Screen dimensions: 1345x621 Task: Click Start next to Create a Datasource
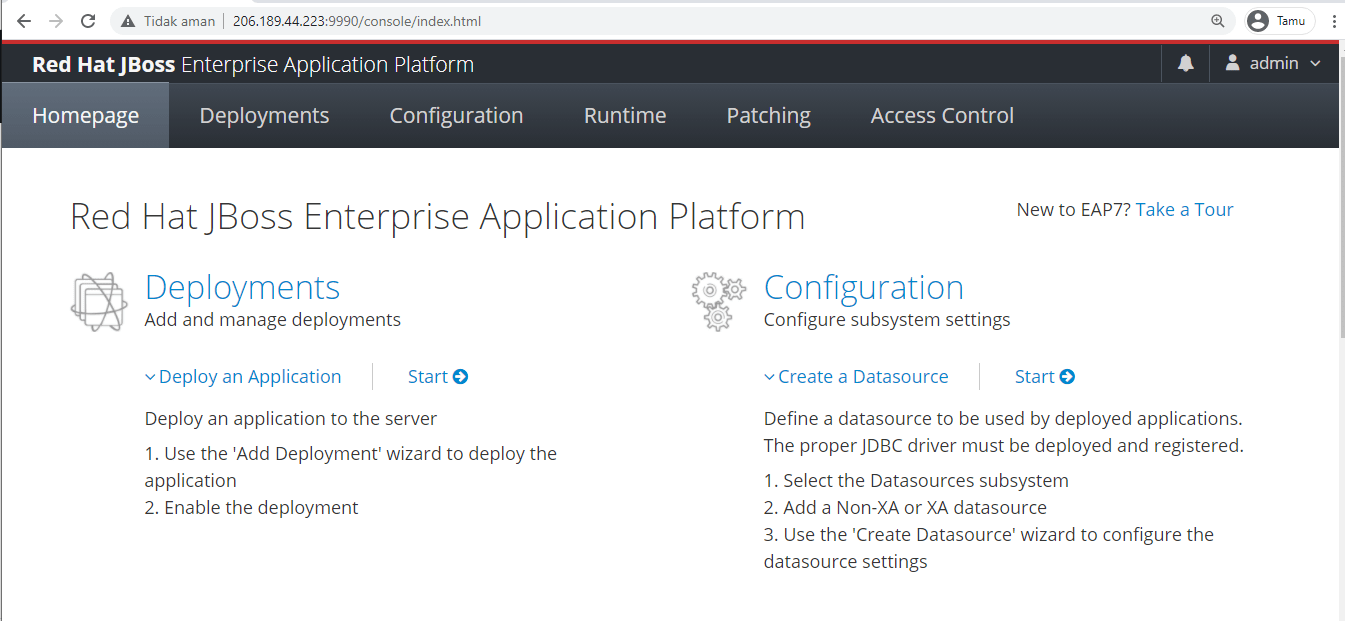(x=1045, y=377)
